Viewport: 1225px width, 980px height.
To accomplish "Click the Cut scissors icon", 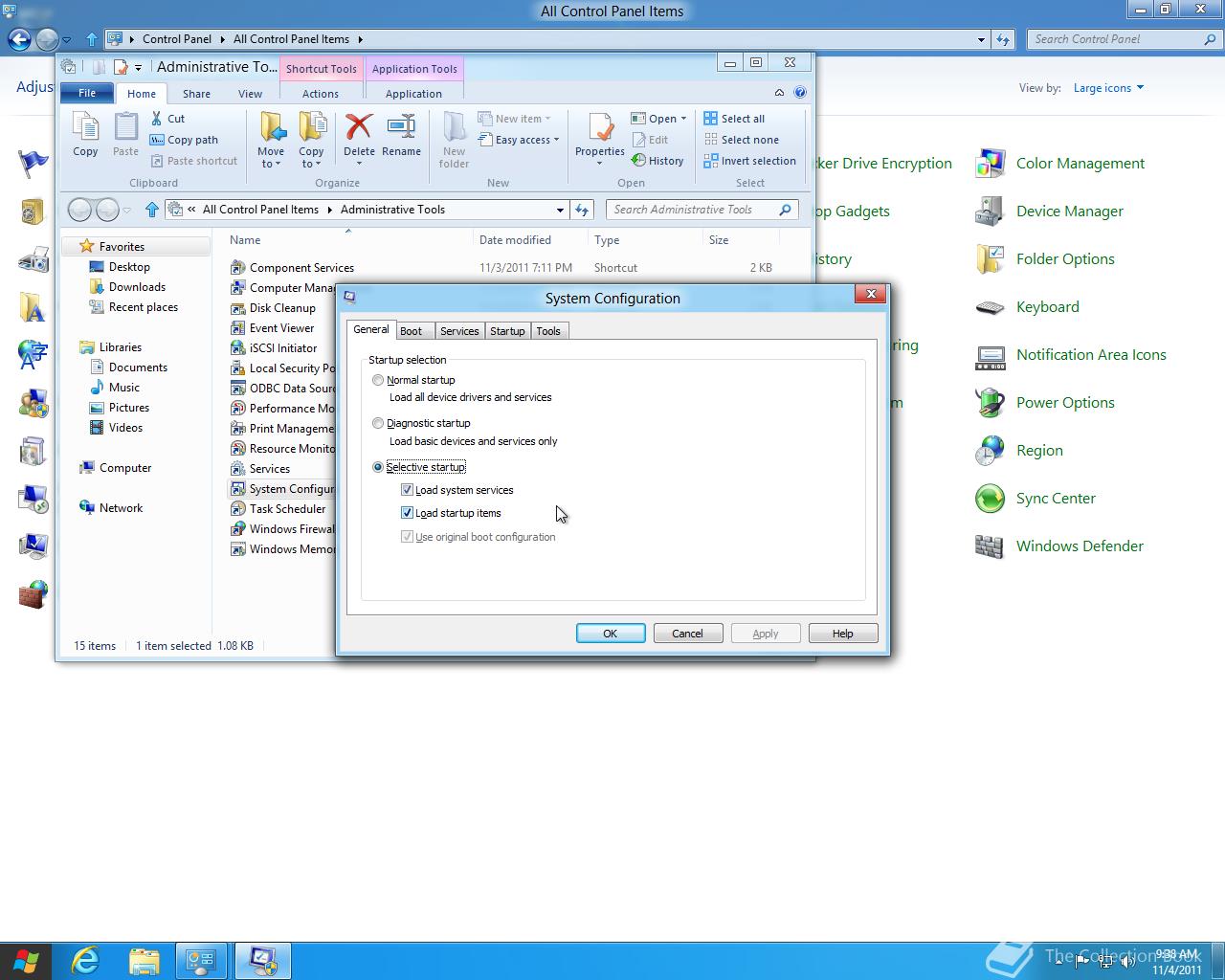I will pyautogui.click(x=157, y=119).
